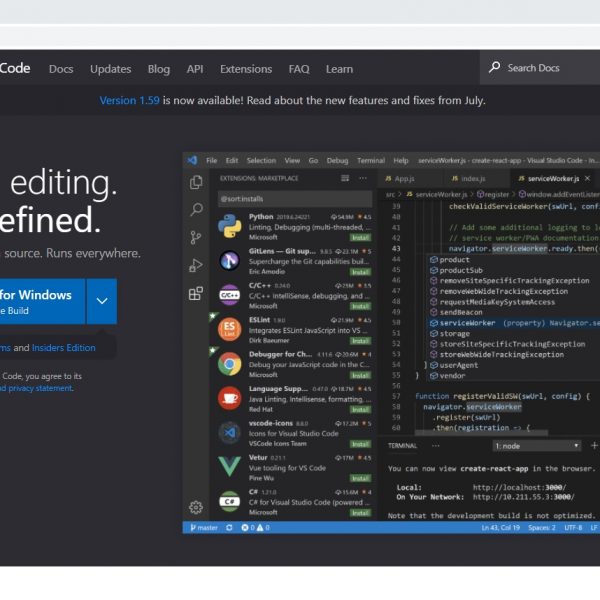This screenshot has width=600, height=600.
Task: Click the magnifier icon beside Search Docs
Action: coord(495,68)
